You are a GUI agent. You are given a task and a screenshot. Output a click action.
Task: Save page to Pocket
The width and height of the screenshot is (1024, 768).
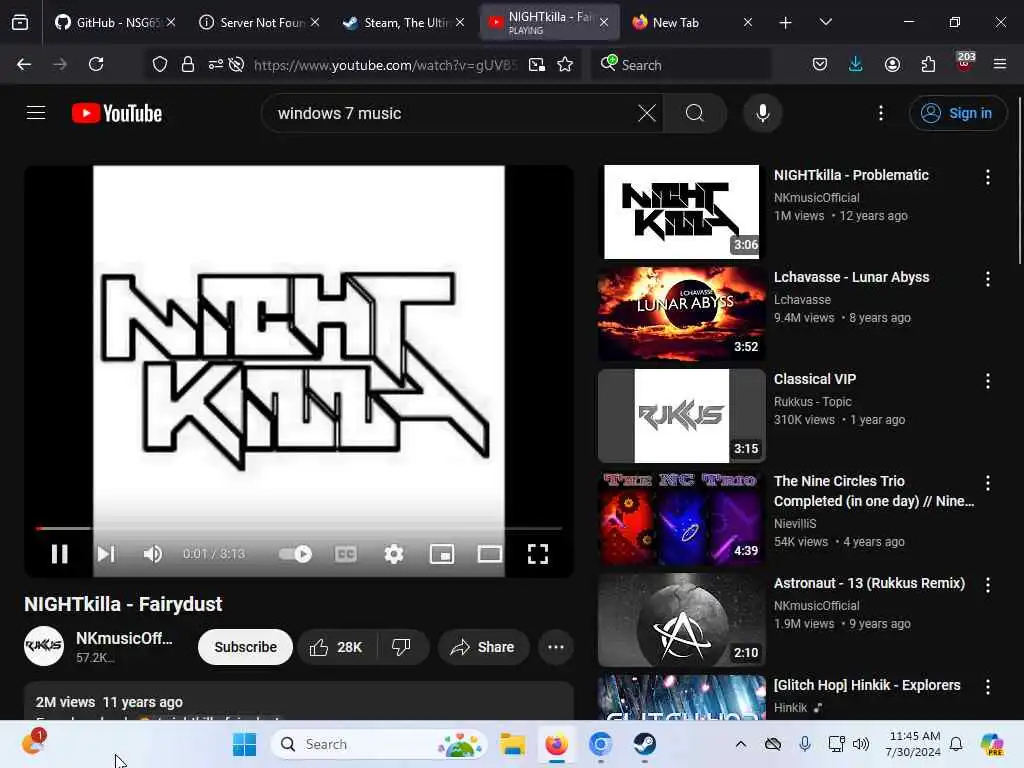click(820, 64)
